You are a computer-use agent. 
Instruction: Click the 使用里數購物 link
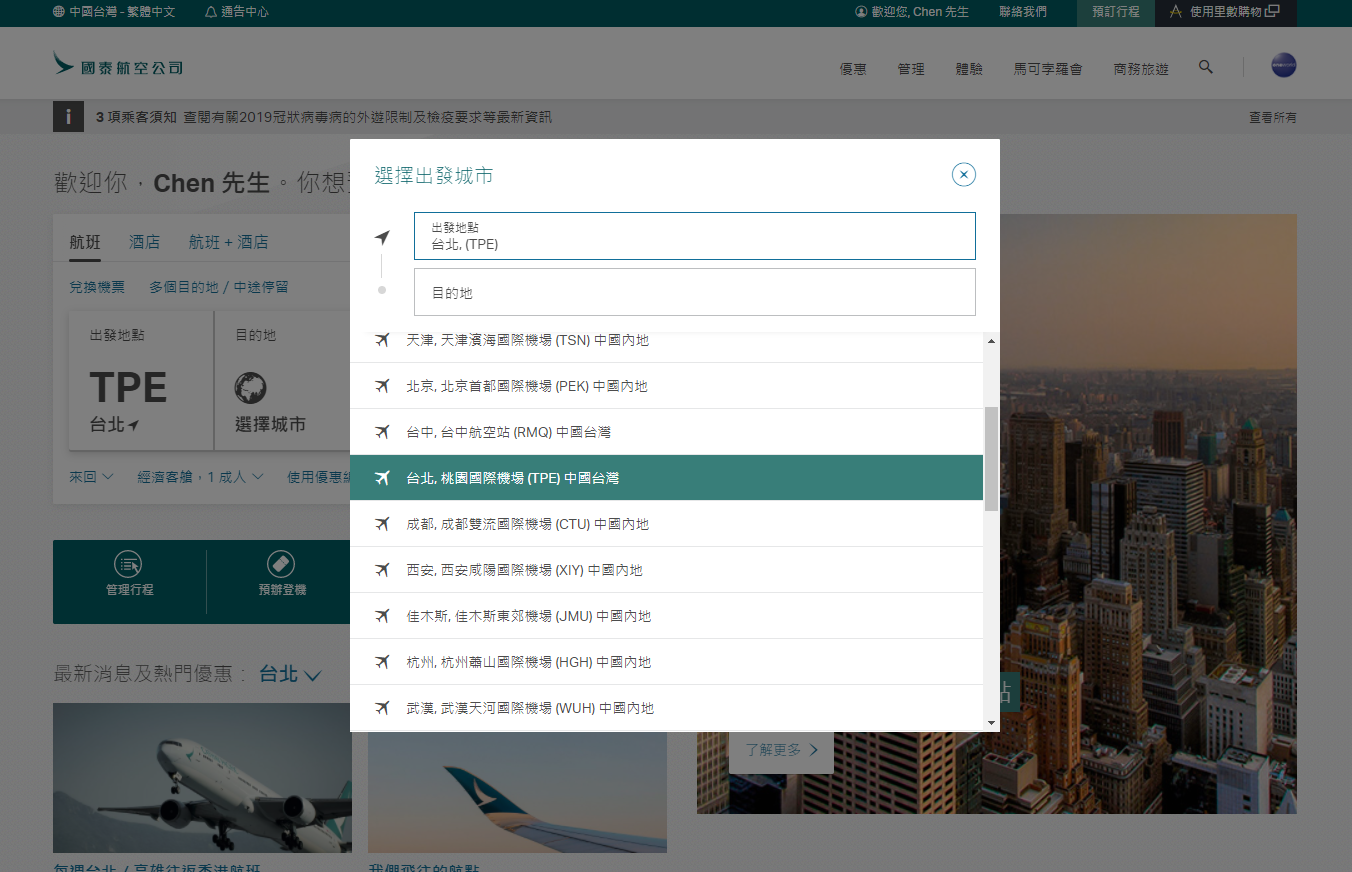coord(1226,13)
